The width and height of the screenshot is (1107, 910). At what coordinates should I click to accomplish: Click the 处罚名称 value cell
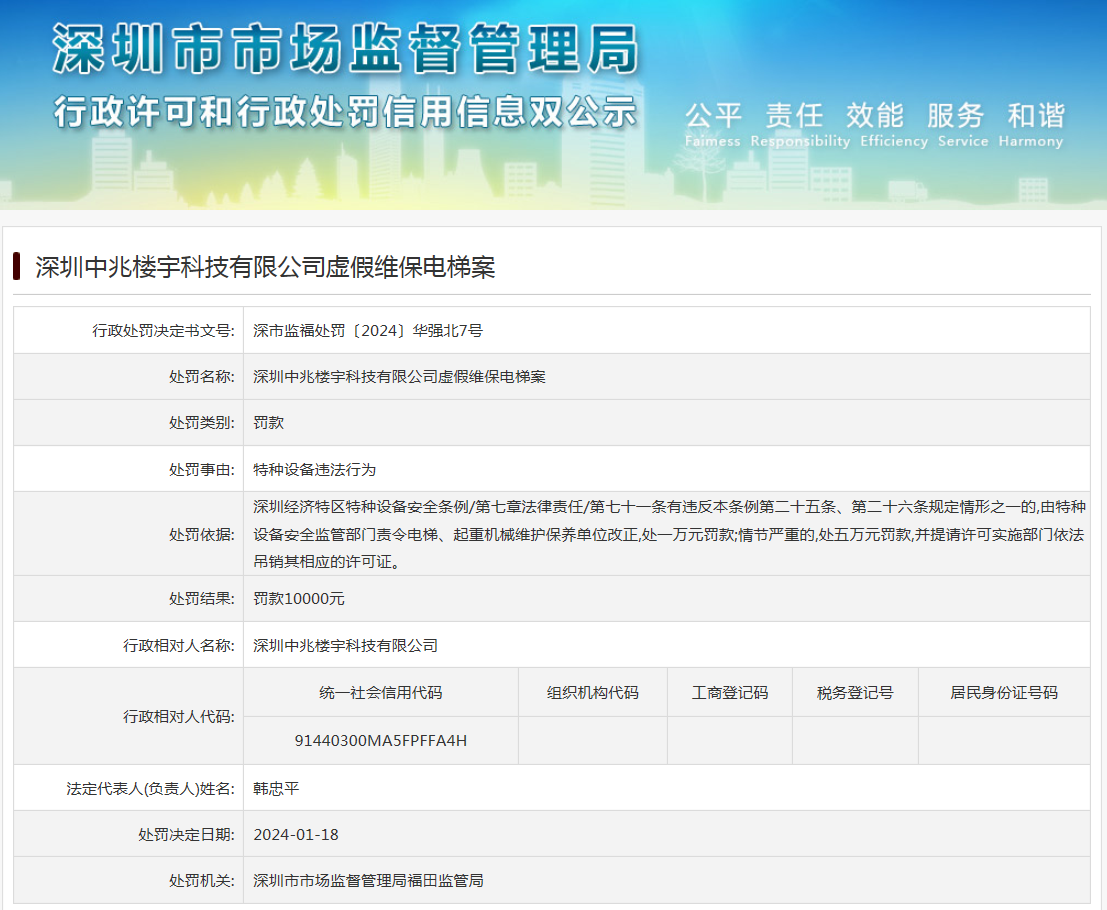click(399, 377)
